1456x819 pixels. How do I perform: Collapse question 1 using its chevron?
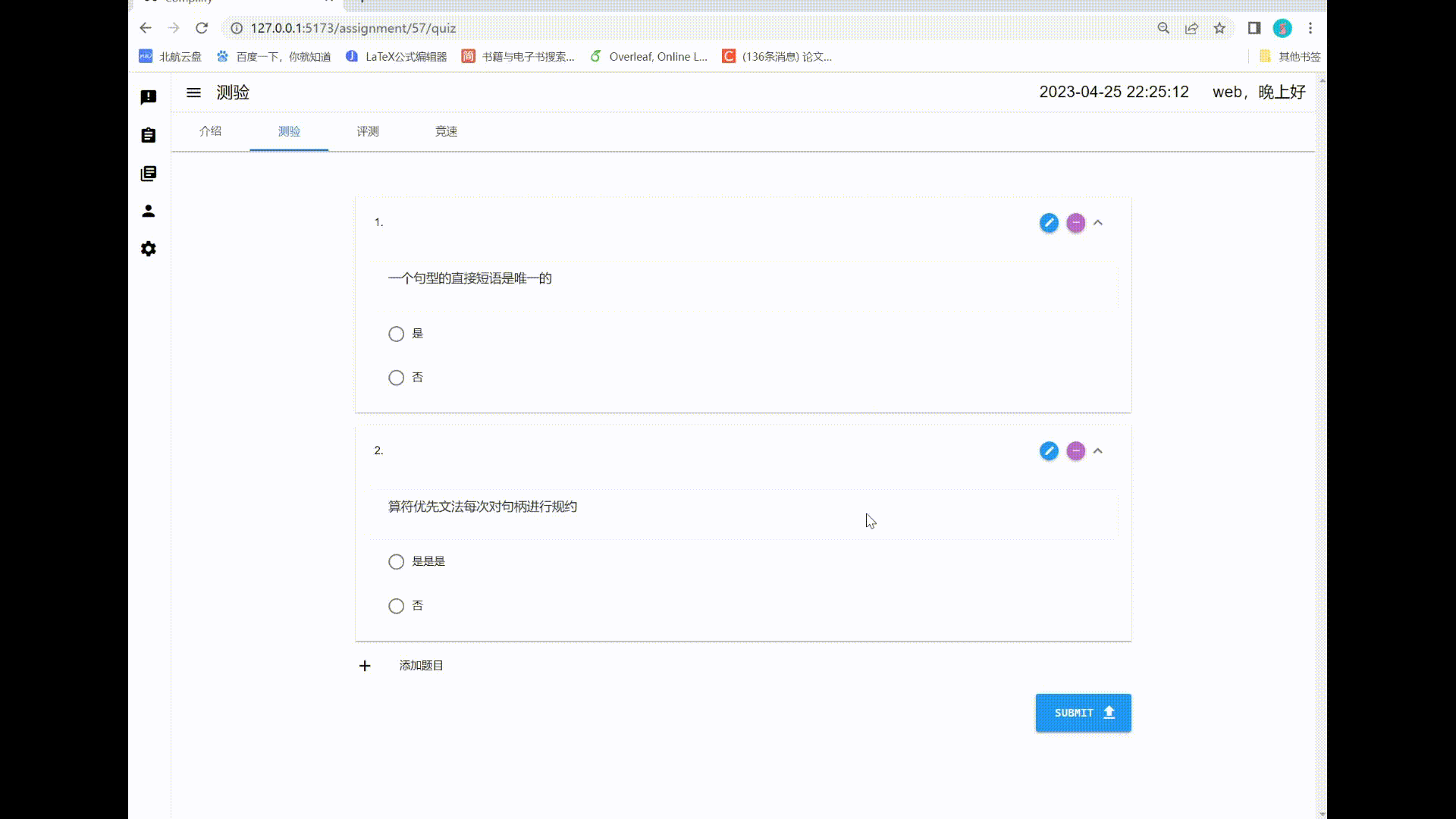1099,223
